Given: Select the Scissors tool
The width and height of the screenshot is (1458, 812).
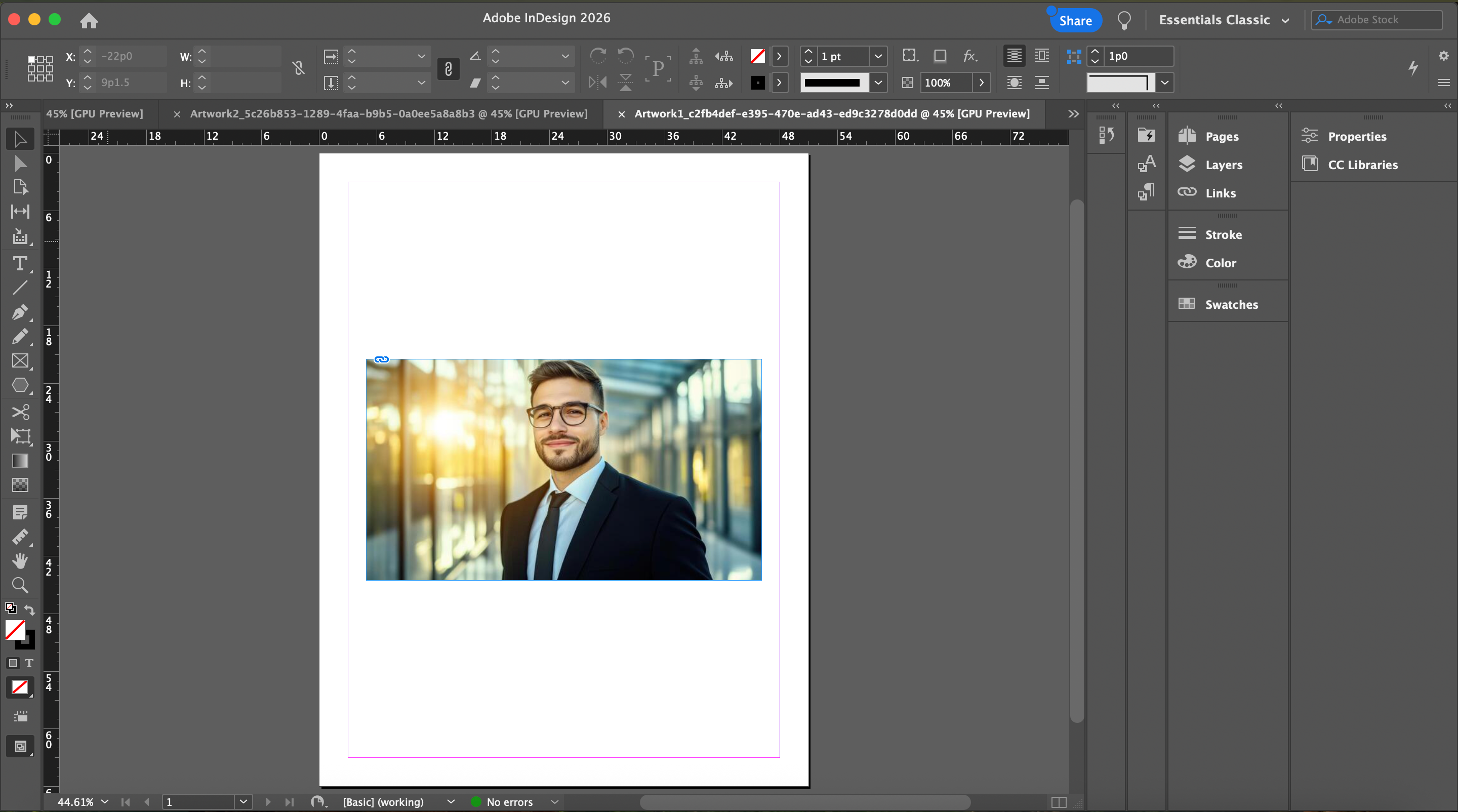Looking at the screenshot, I should [x=20, y=412].
